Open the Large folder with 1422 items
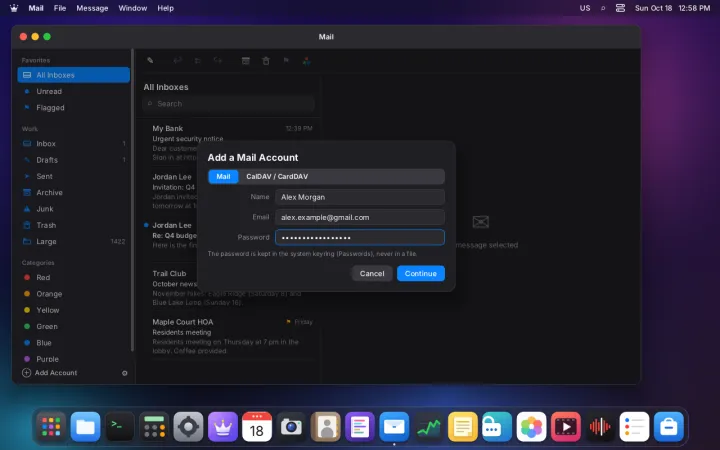The height and width of the screenshot is (450, 720). click(73, 242)
